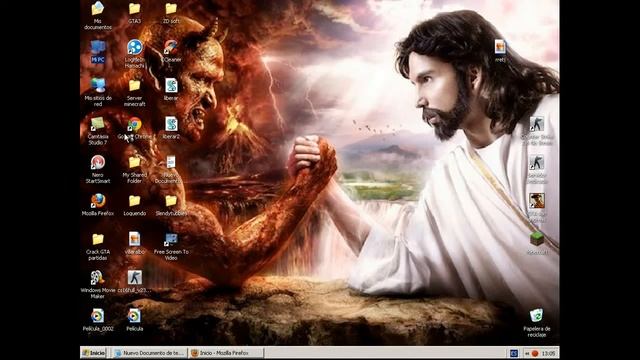Select the Pelicula_0002 video file
This screenshot has height=360, width=640.
[98, 320]
